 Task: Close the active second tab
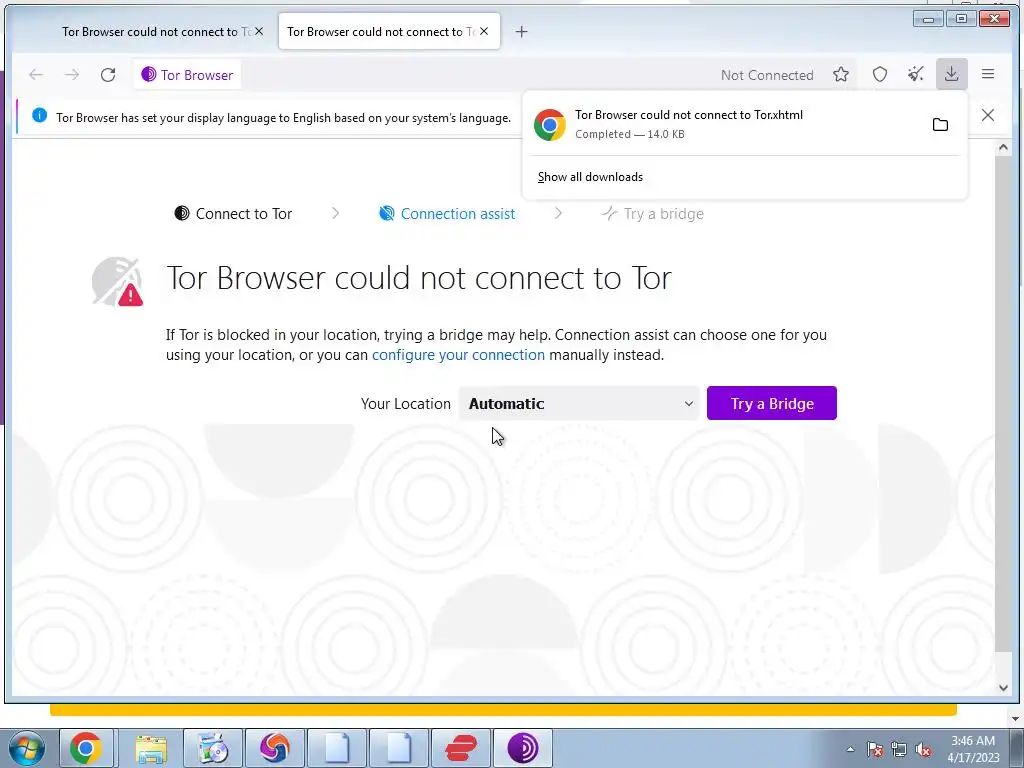click(x=484, y=31)
